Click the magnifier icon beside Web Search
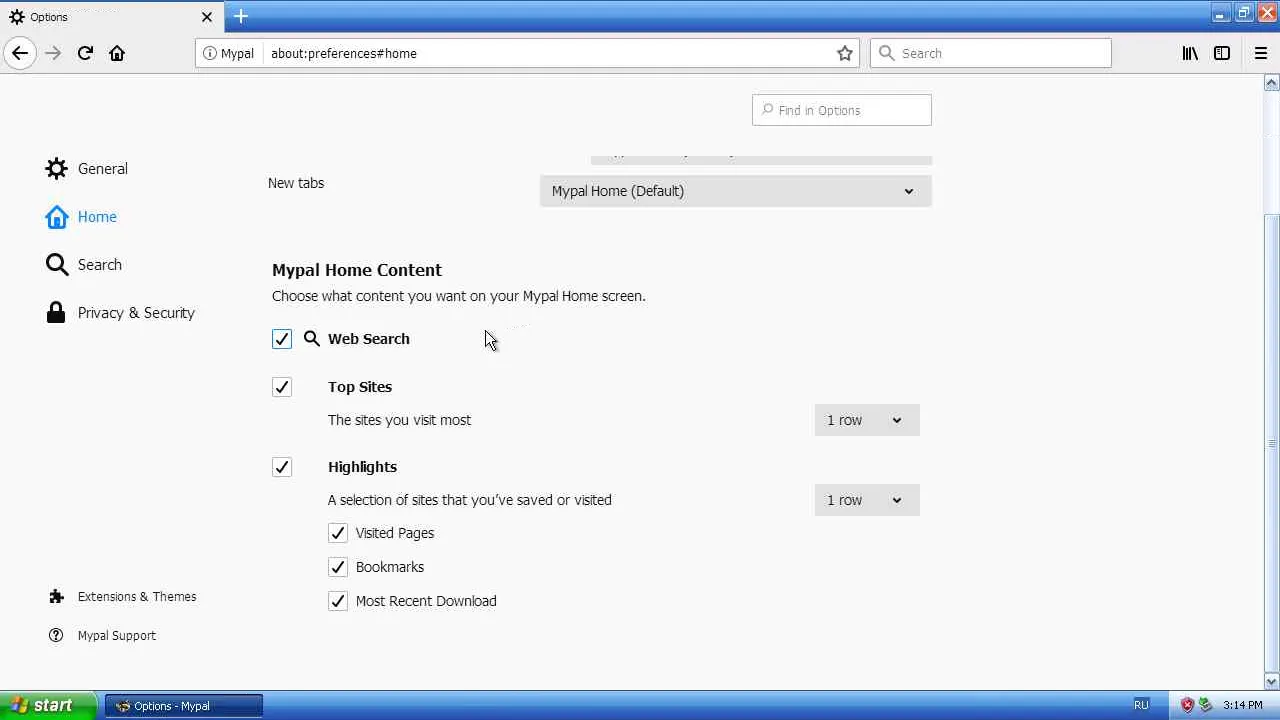 click(x=312, y=338)
